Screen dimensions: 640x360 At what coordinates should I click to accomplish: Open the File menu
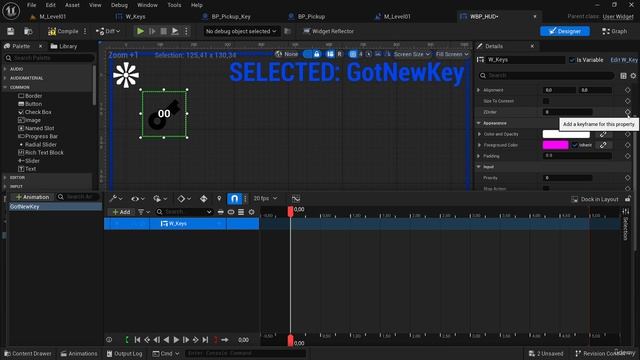31,5
